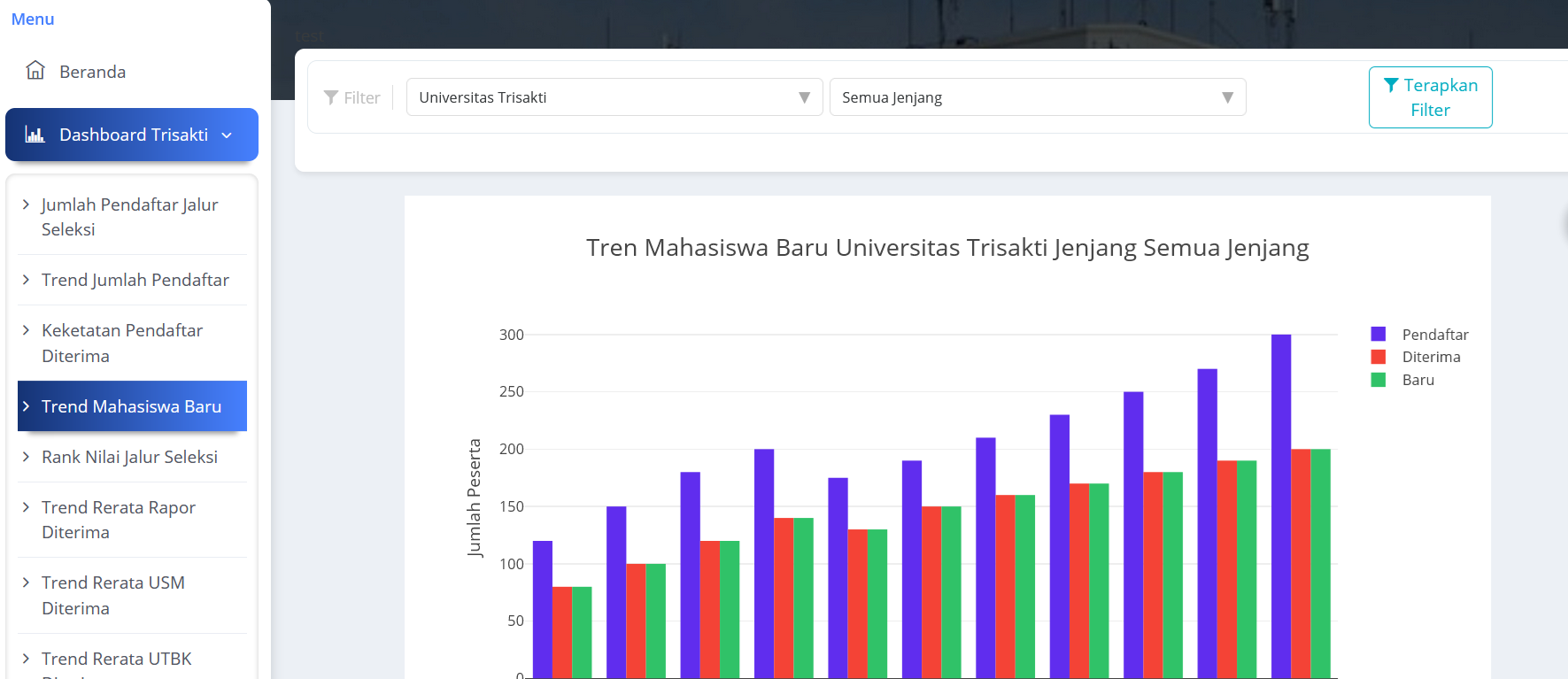The width and height of the screenshot is (1568, 679).
Task: Open Trend Rerata UTBK menu item
Action: 132,660
